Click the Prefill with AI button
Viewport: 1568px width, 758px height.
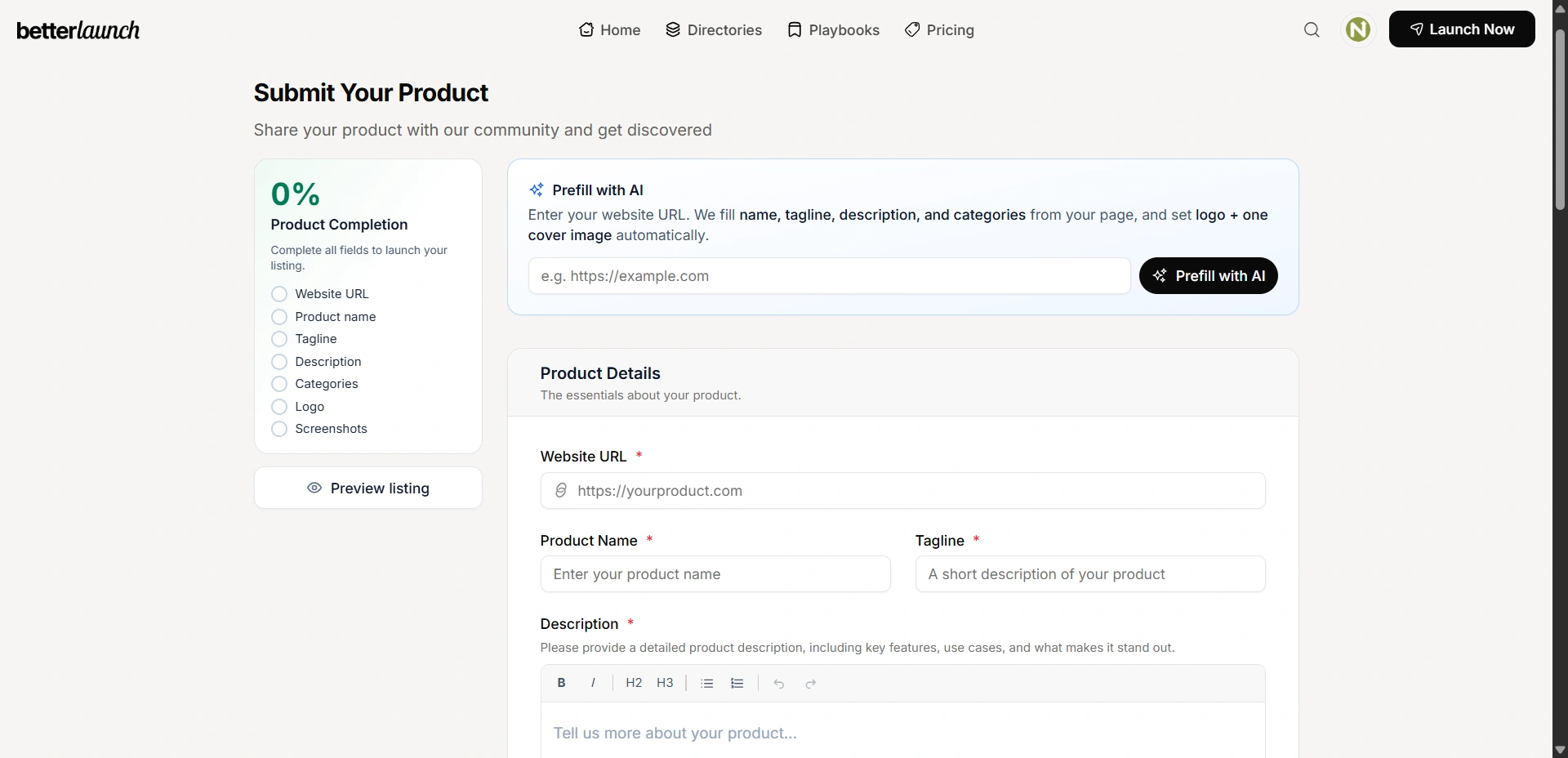tap(1209, 276)
